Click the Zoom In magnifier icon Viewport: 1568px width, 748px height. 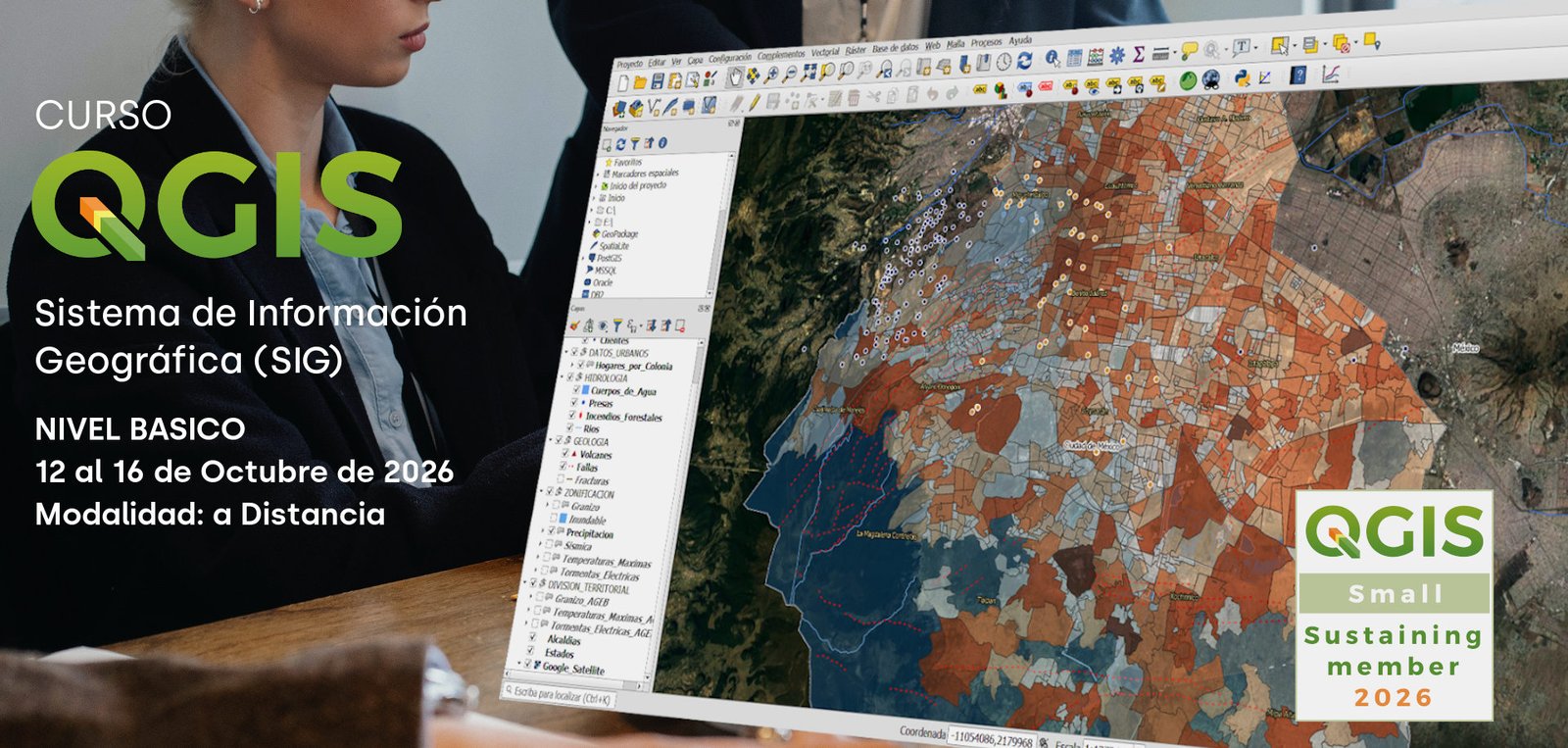[771, 75]
